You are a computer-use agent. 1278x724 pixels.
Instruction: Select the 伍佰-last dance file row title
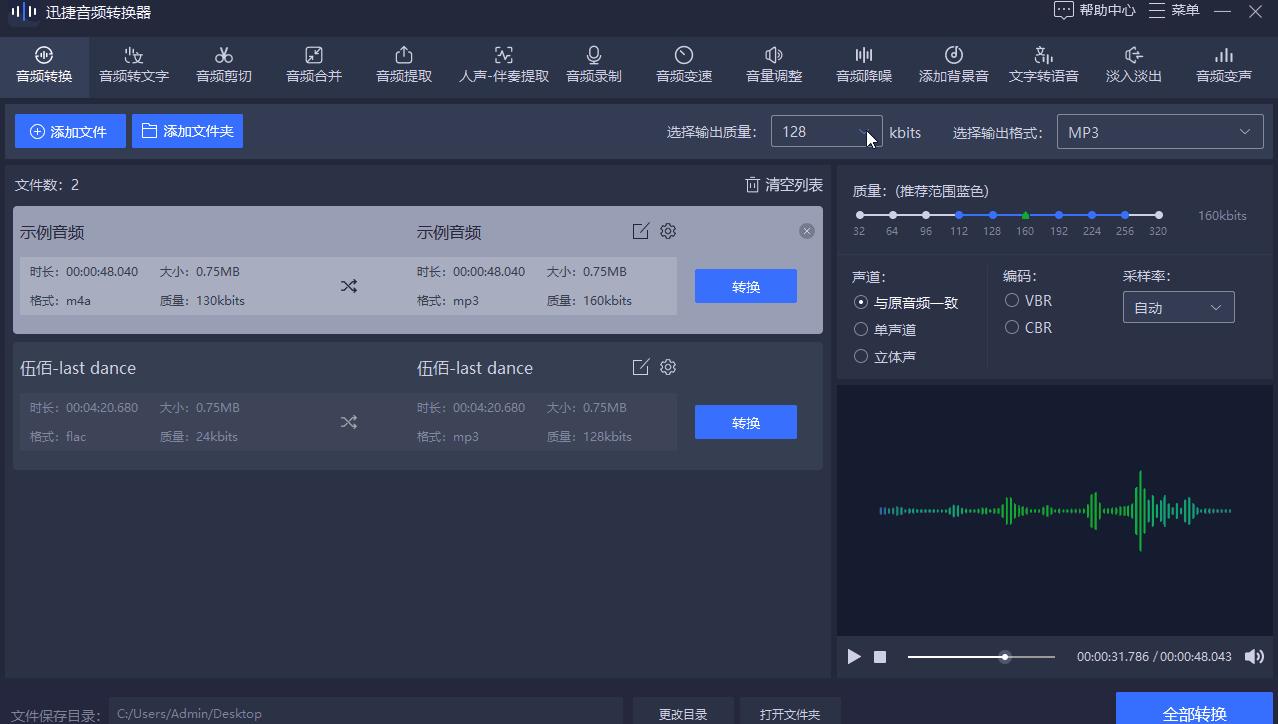78,368
